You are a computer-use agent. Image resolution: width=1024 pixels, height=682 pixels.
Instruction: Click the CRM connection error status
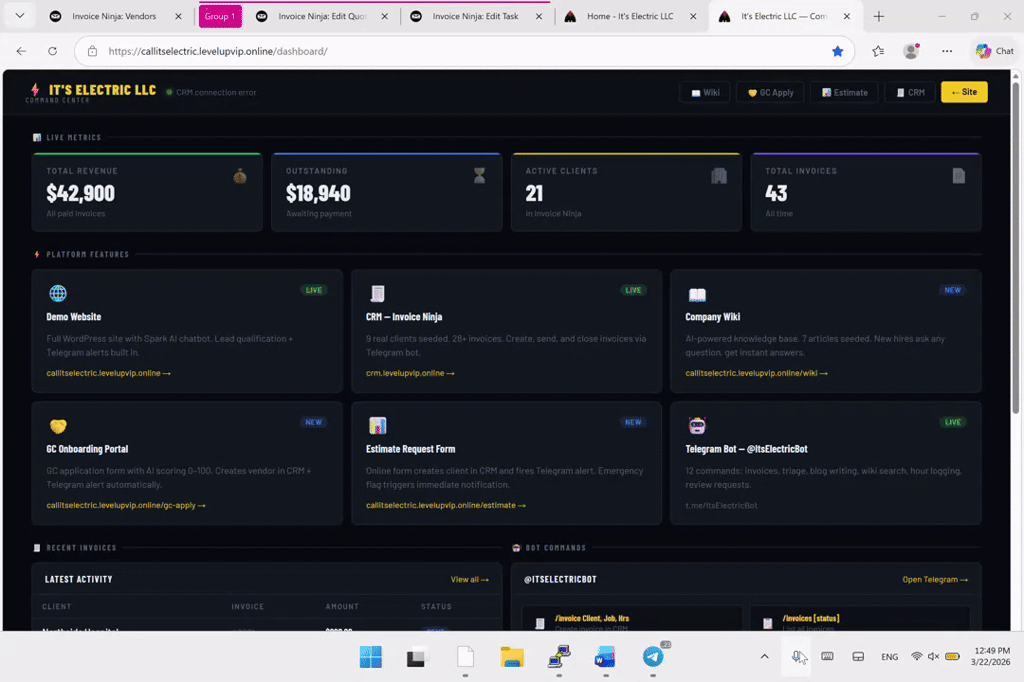click(216, 93)
